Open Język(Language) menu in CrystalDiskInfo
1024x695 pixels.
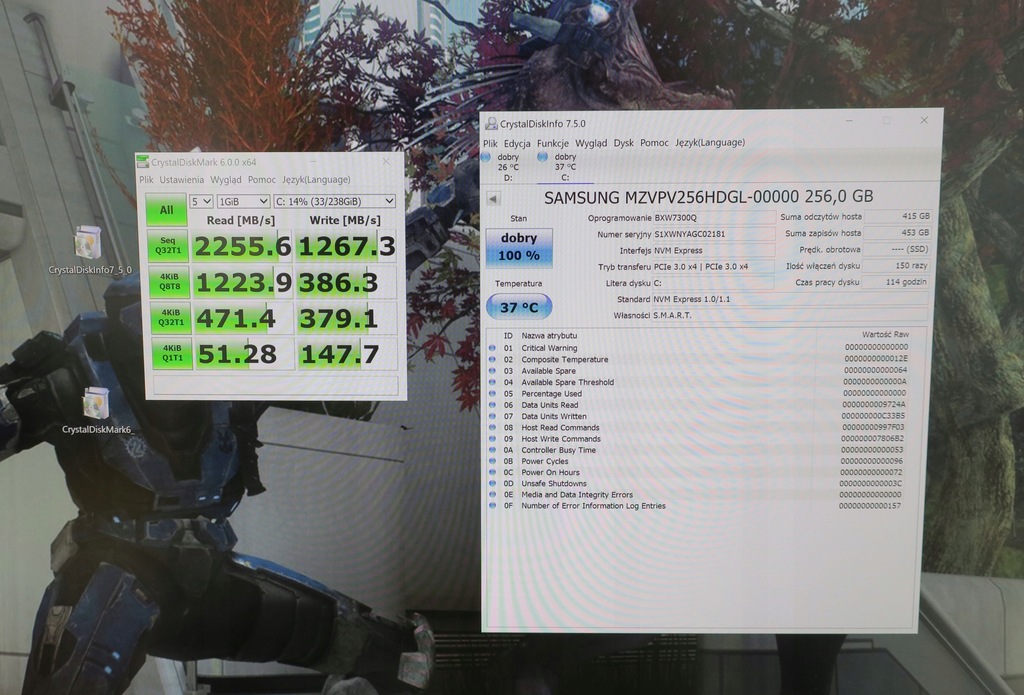tap(710, 142)
